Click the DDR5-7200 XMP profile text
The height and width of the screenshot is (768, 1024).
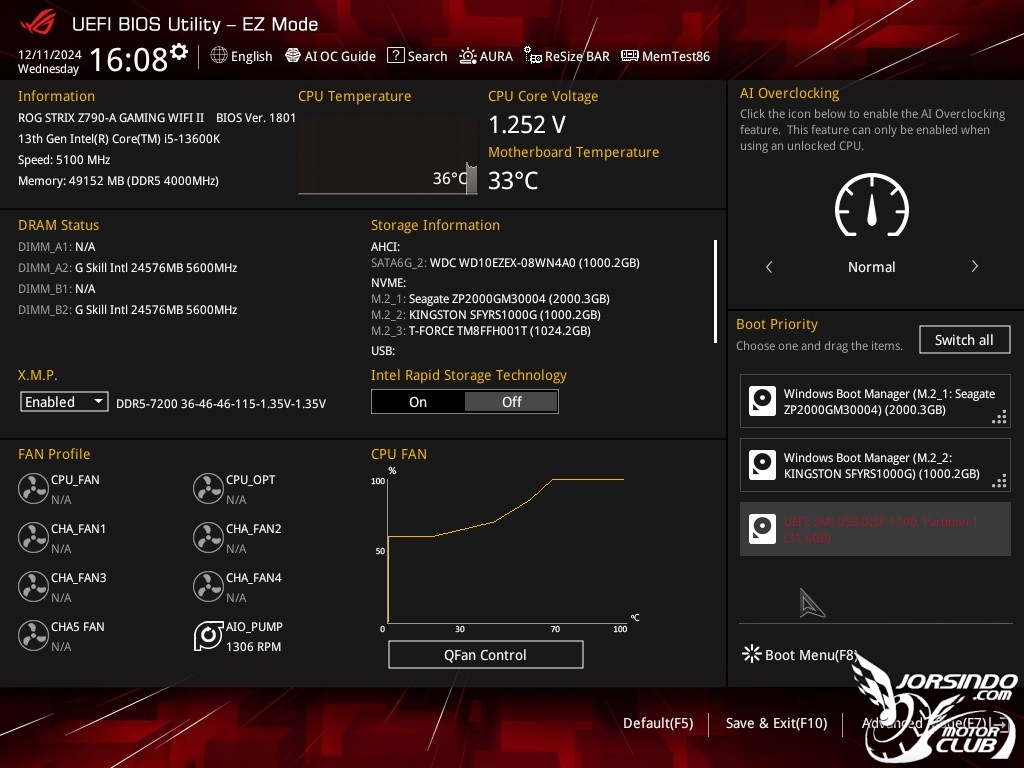click(221, 404)
